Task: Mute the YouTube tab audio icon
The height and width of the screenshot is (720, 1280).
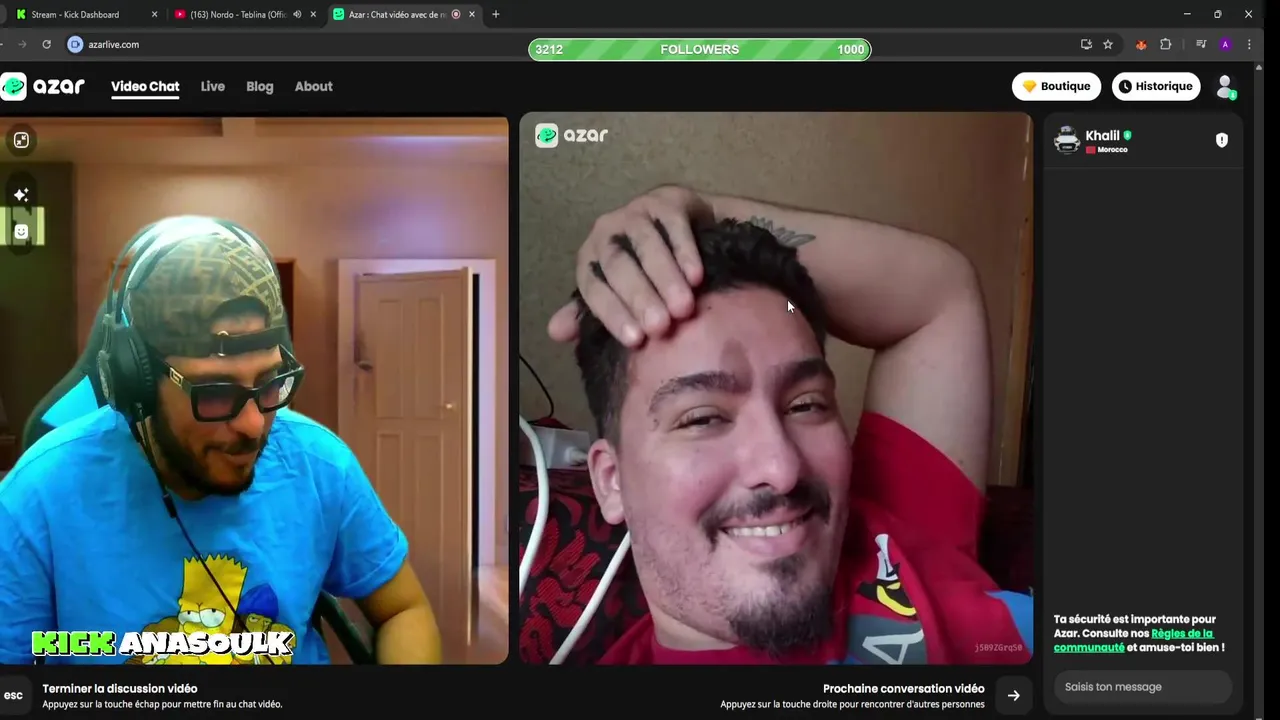Action: (x=297, y=15)
